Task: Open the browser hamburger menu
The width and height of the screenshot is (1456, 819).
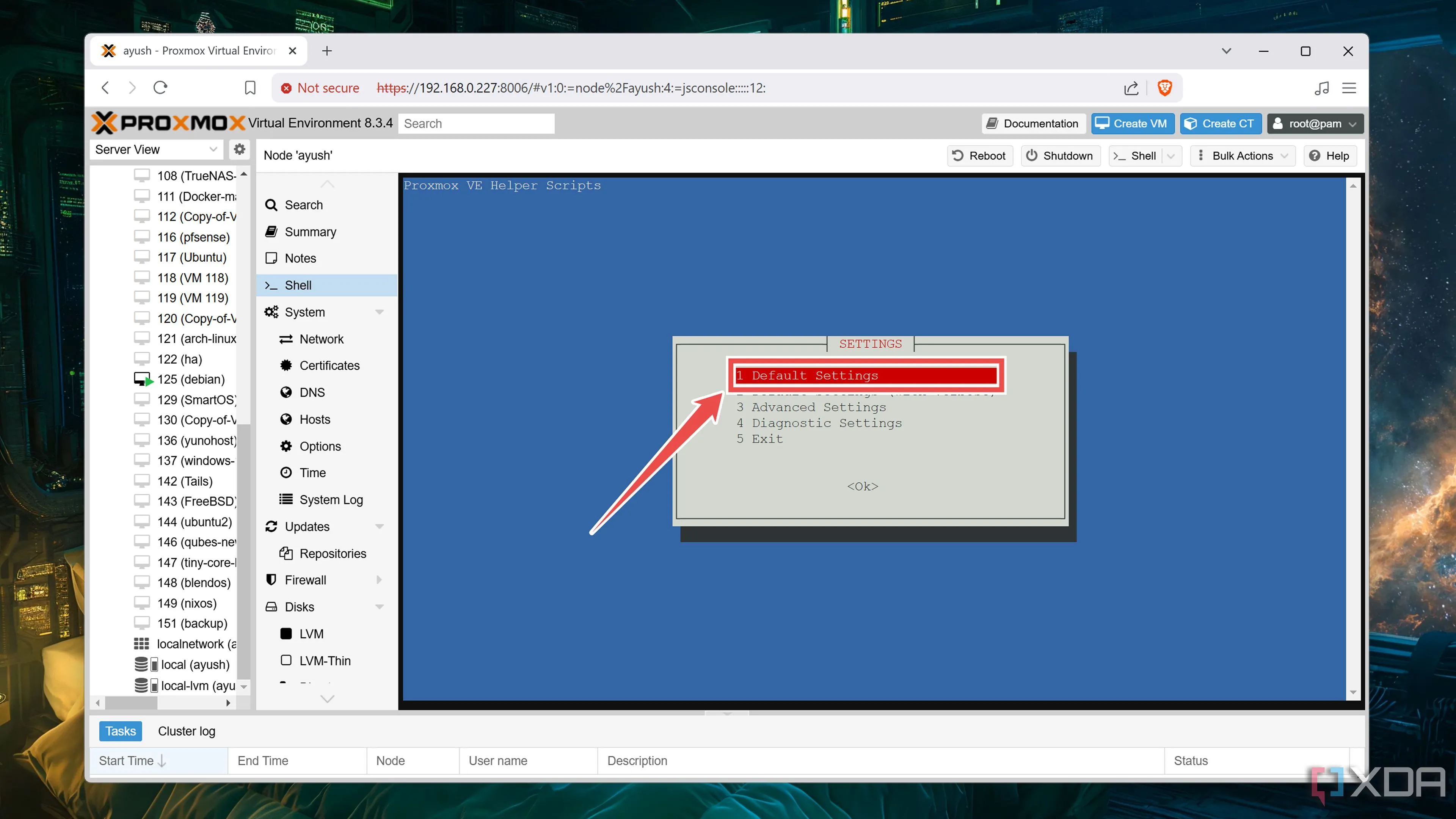Action: point(1349,88)
